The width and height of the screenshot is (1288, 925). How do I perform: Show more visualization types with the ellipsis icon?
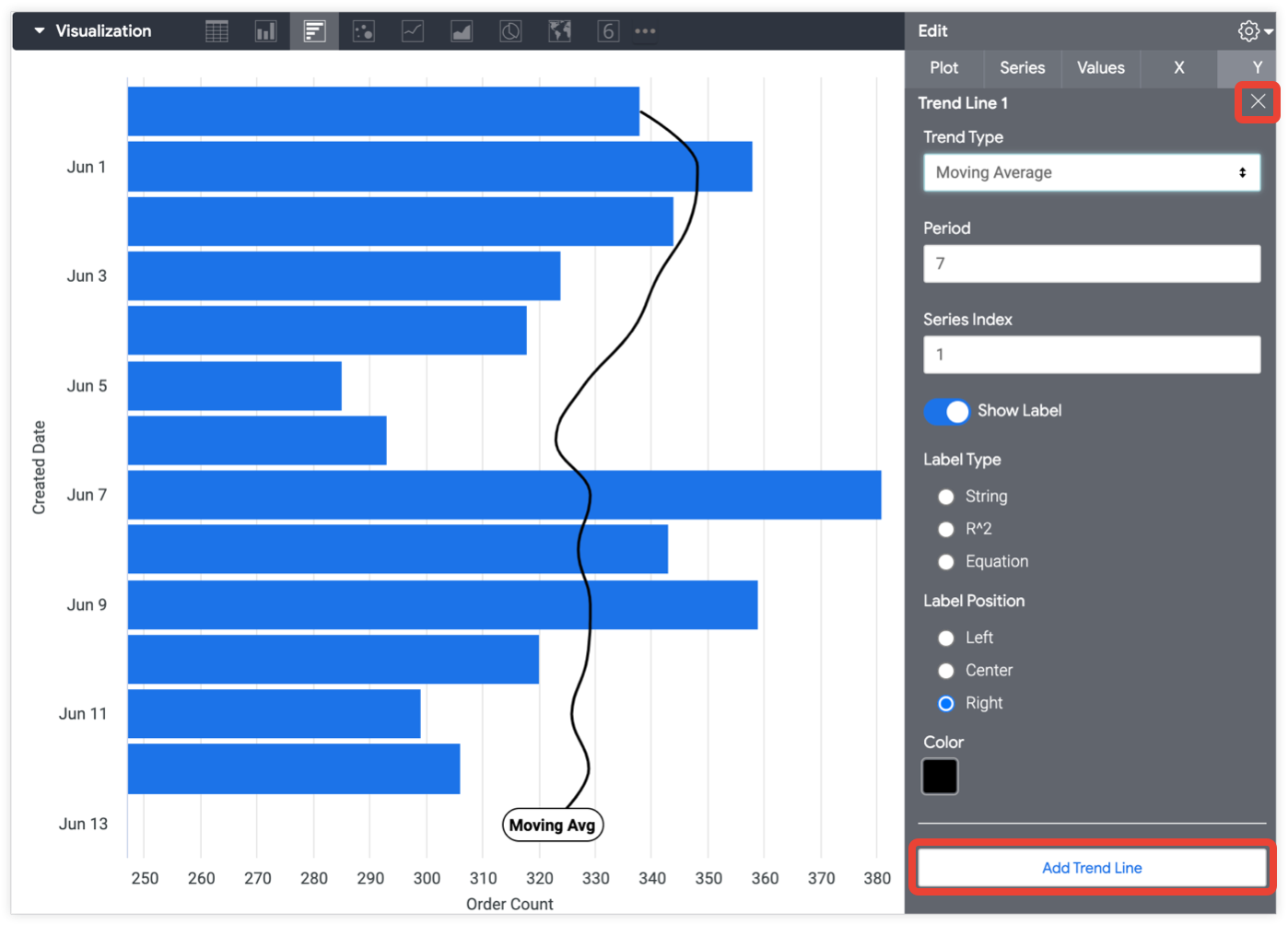(x=645, y=30)
